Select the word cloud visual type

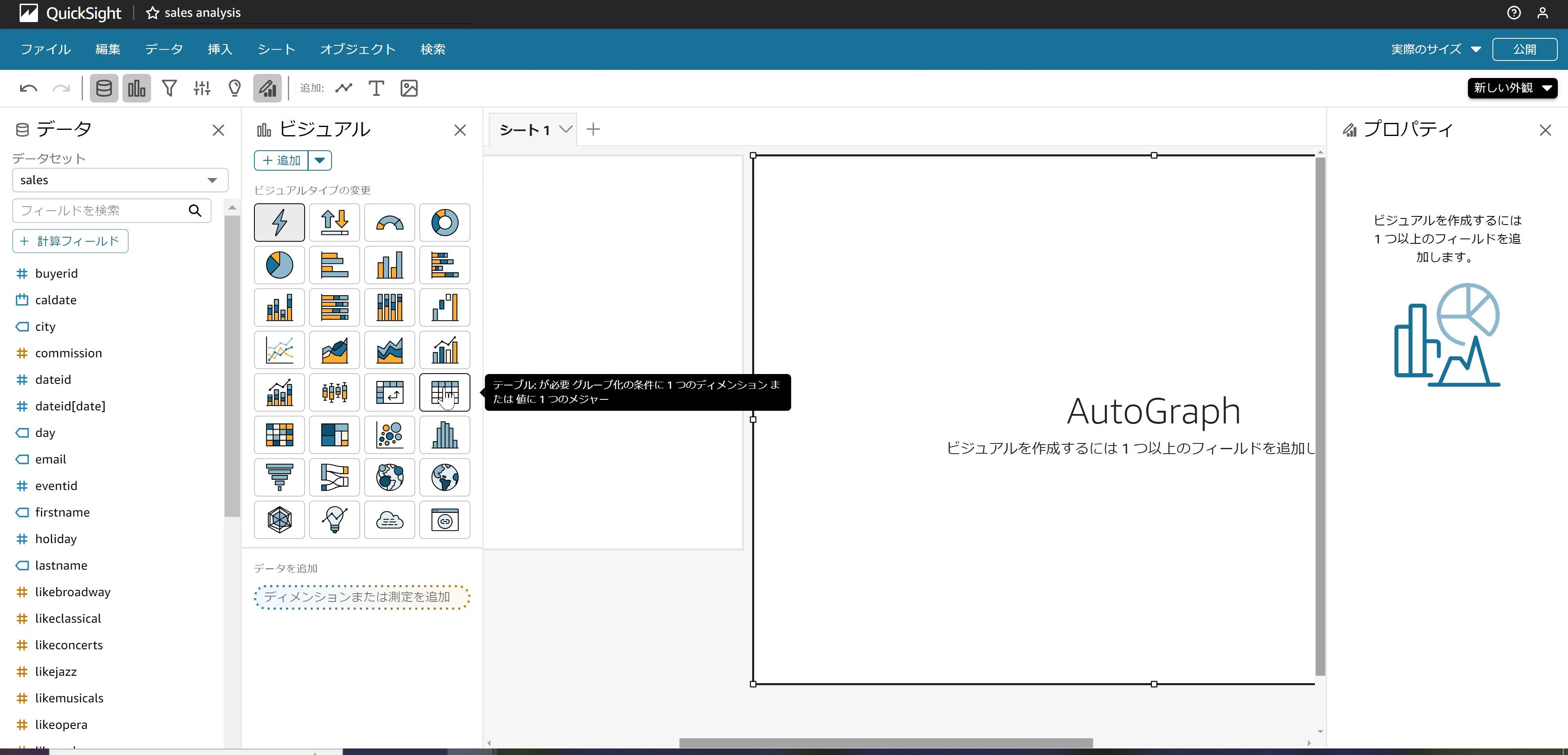390,520
